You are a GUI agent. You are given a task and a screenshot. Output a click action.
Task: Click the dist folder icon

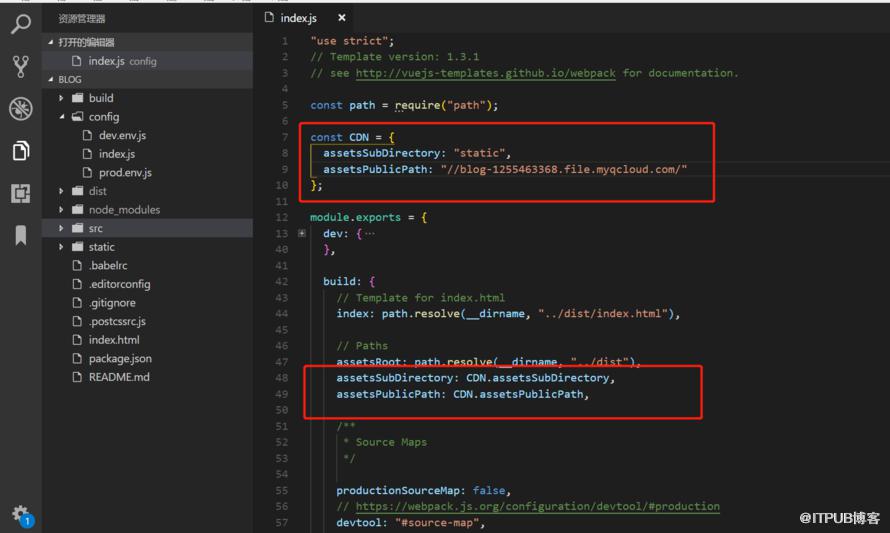click(x=78, y=191)
